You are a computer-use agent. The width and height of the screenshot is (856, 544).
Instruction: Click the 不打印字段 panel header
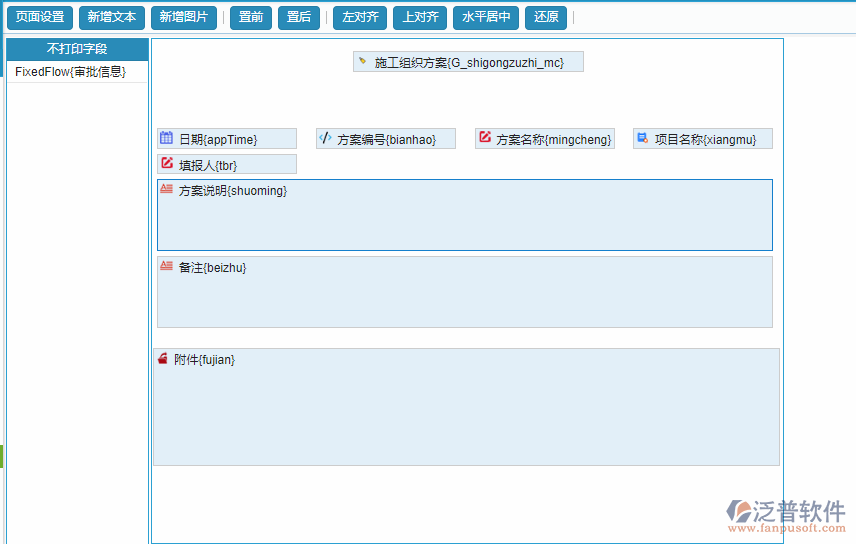tap(77, 49)
